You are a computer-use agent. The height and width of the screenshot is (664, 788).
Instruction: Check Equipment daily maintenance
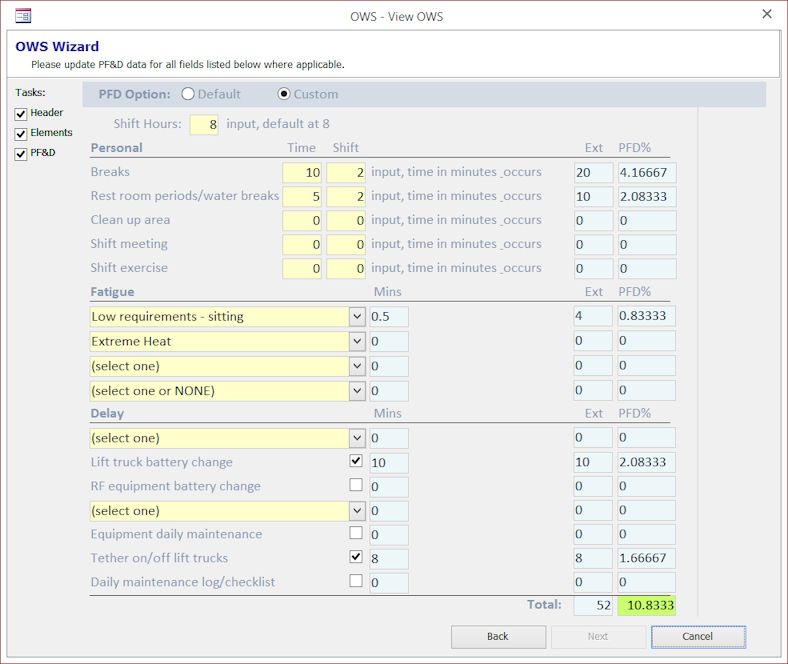pyautogui.click(x=356, y=533)
